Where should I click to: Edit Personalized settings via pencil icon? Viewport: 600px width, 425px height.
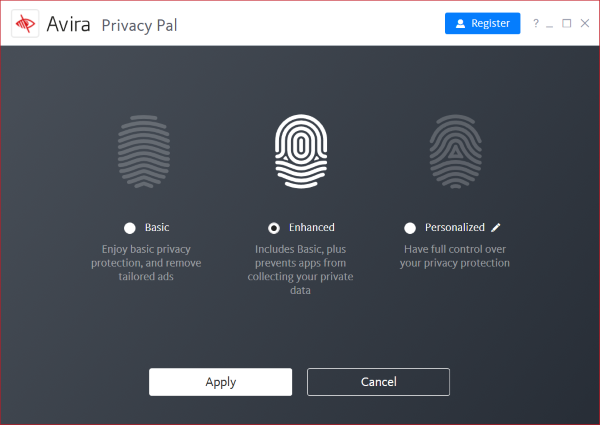[496, 228]
